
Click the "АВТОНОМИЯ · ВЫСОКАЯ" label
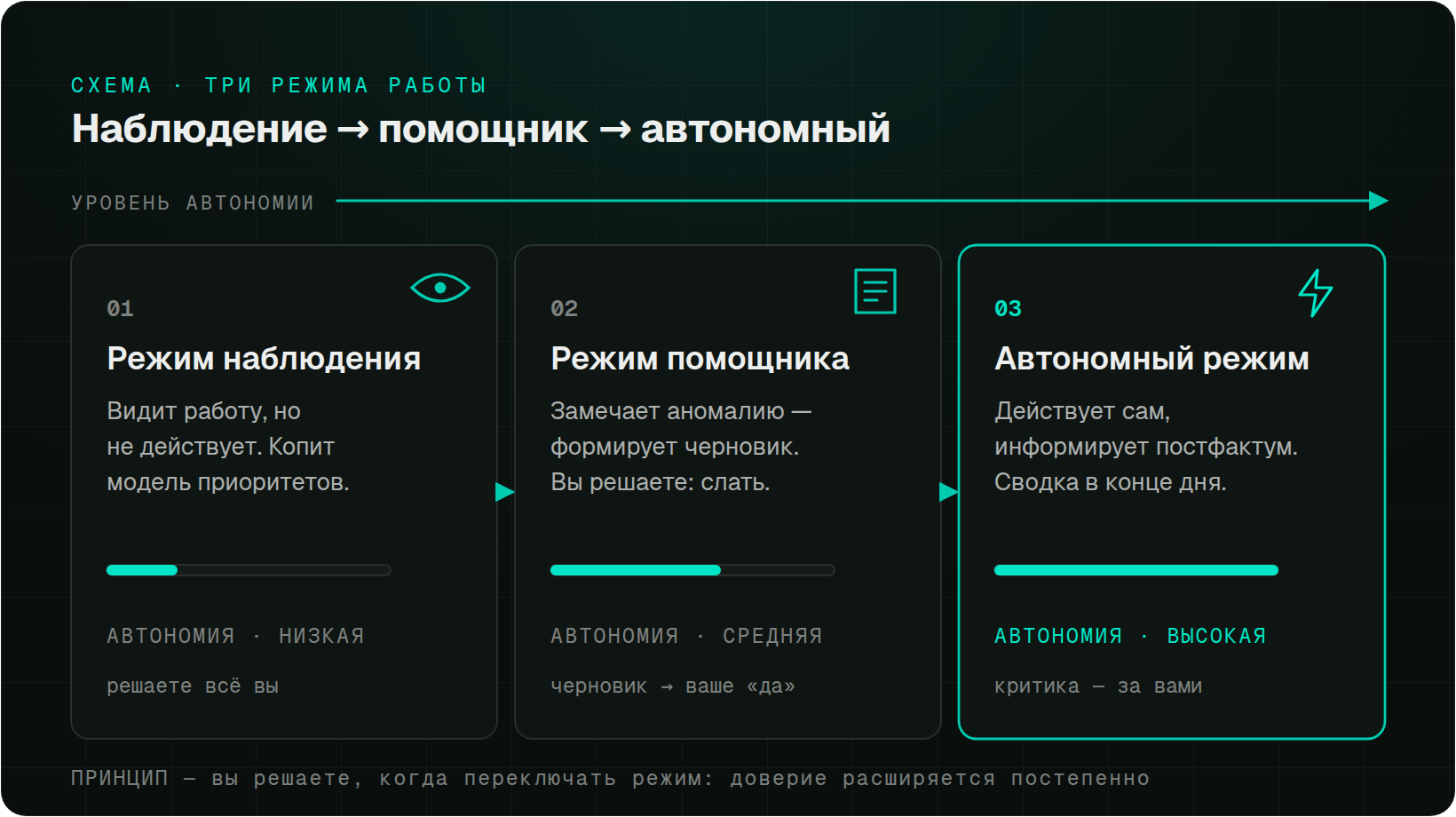click(1130, 636)
